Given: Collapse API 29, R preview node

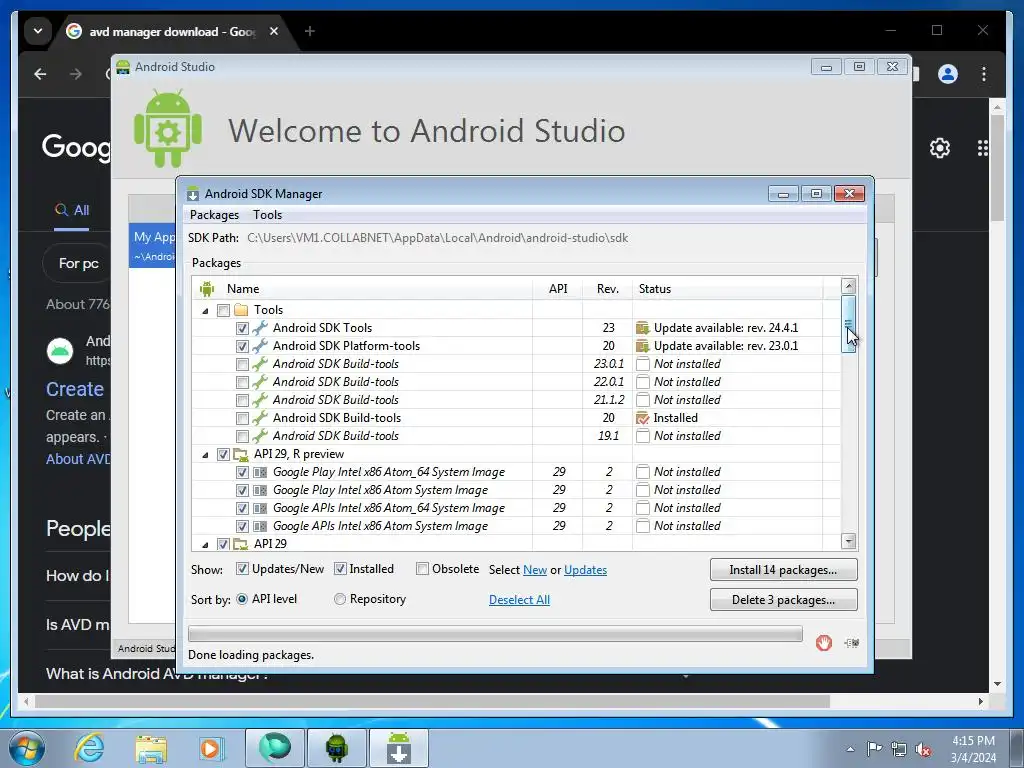Looking at the screenshot, I should [205, 455].
